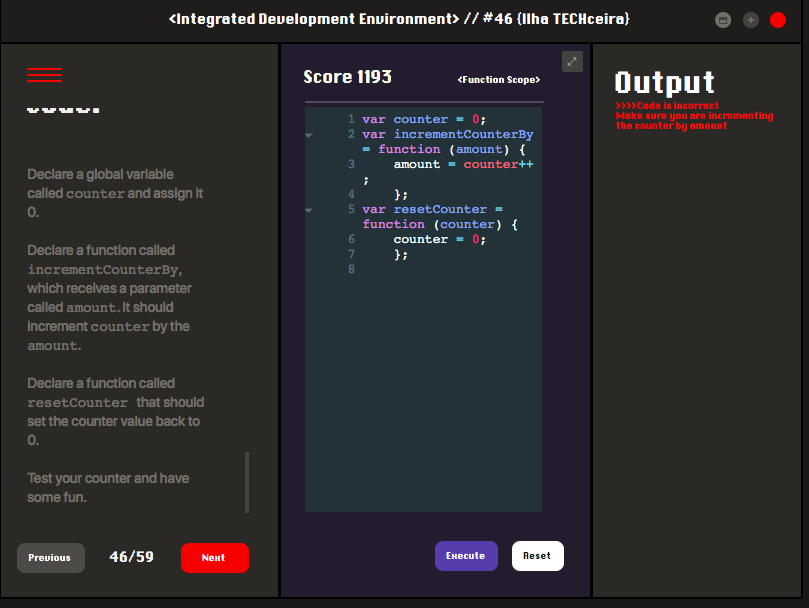Click the gray plus window icon
The image size is (809, 608).
pyautogui.click(x=751, y=20)
